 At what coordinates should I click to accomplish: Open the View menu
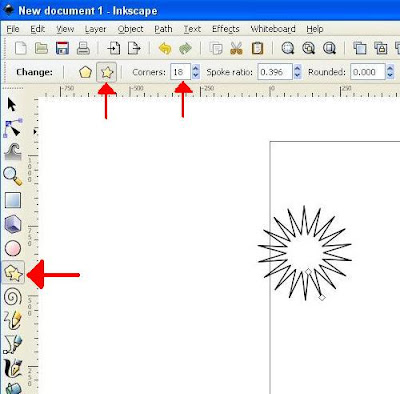point(65,29)
